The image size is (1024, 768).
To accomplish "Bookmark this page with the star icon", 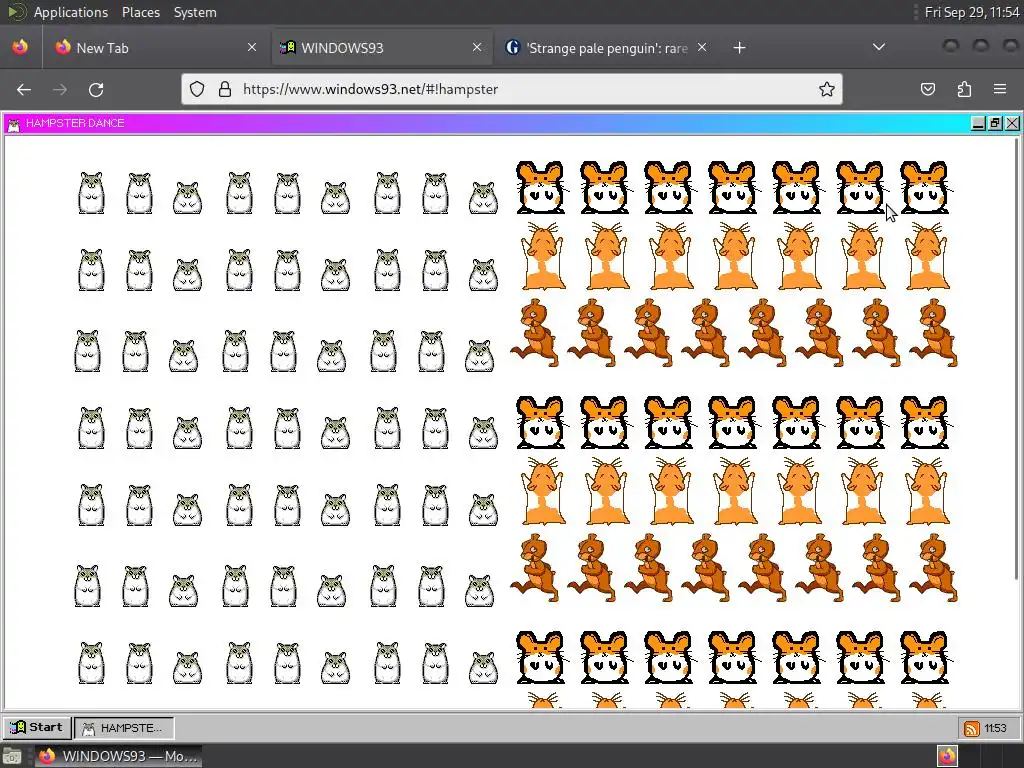I will [826, 89].
